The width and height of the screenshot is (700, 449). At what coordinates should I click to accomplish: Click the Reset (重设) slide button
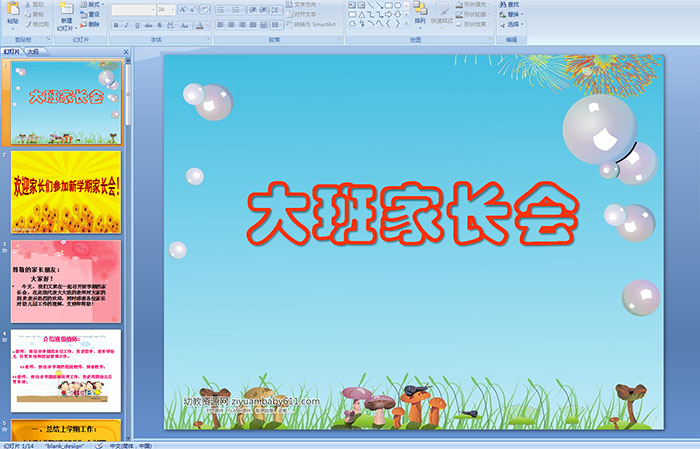[x=90, y=14]
